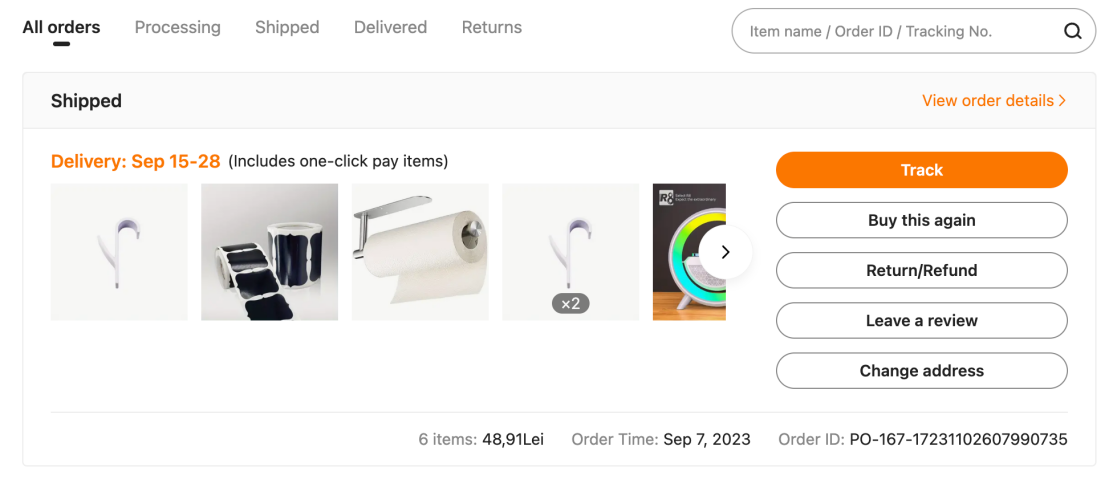Click the Order ID number PO-167-17231102607990735
This screenshot has height=479, width=1113.
click(x=958, y=439)
